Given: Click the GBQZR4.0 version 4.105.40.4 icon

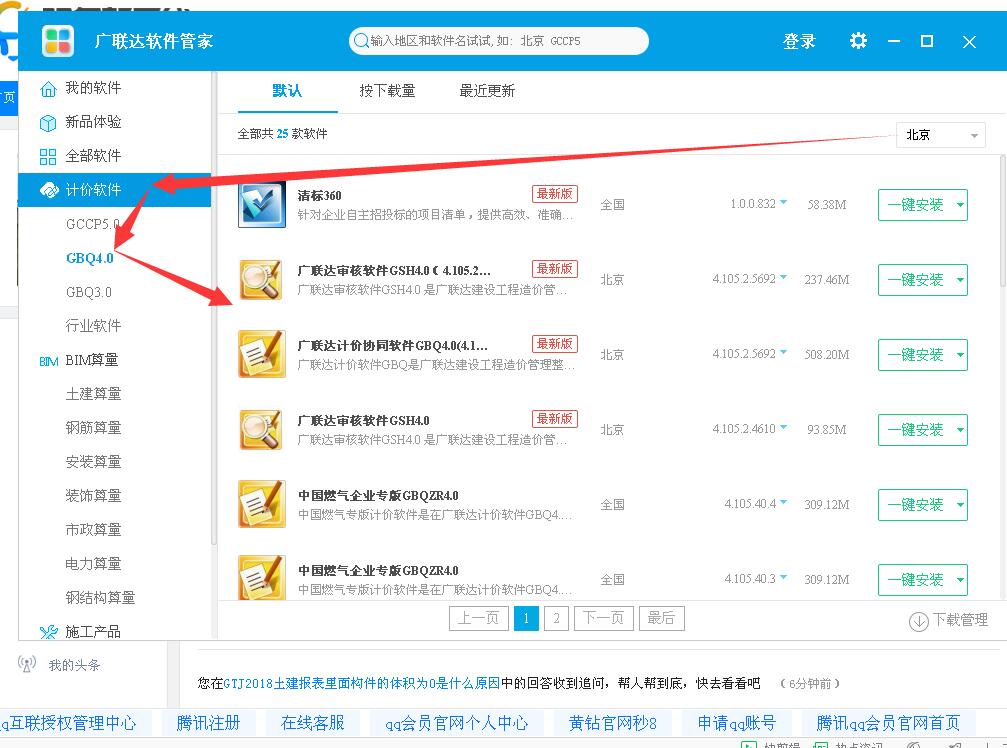Looking at the screenshot, I should click(x=261, y=505).
